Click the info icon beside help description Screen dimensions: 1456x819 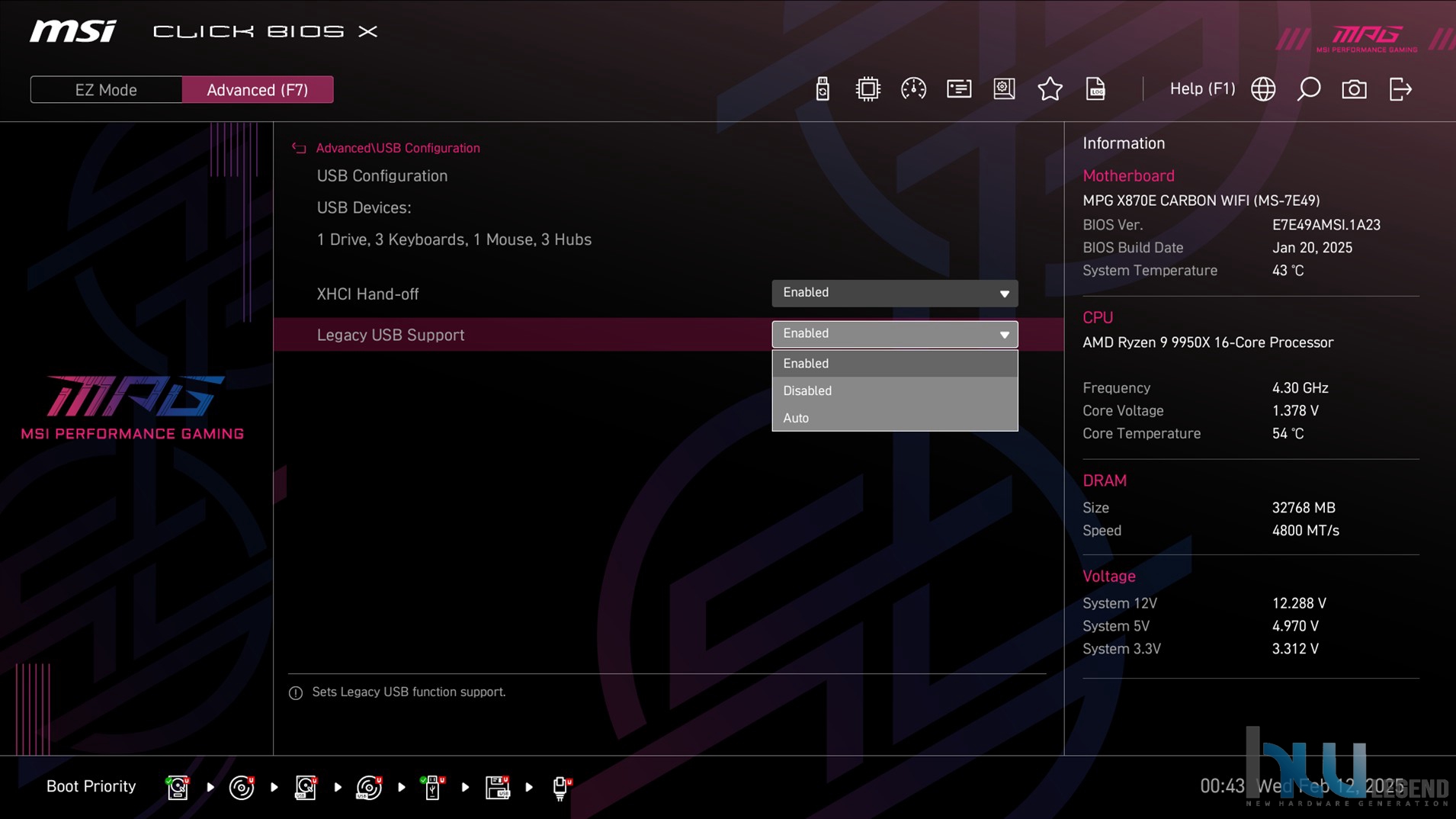[296, 692]
